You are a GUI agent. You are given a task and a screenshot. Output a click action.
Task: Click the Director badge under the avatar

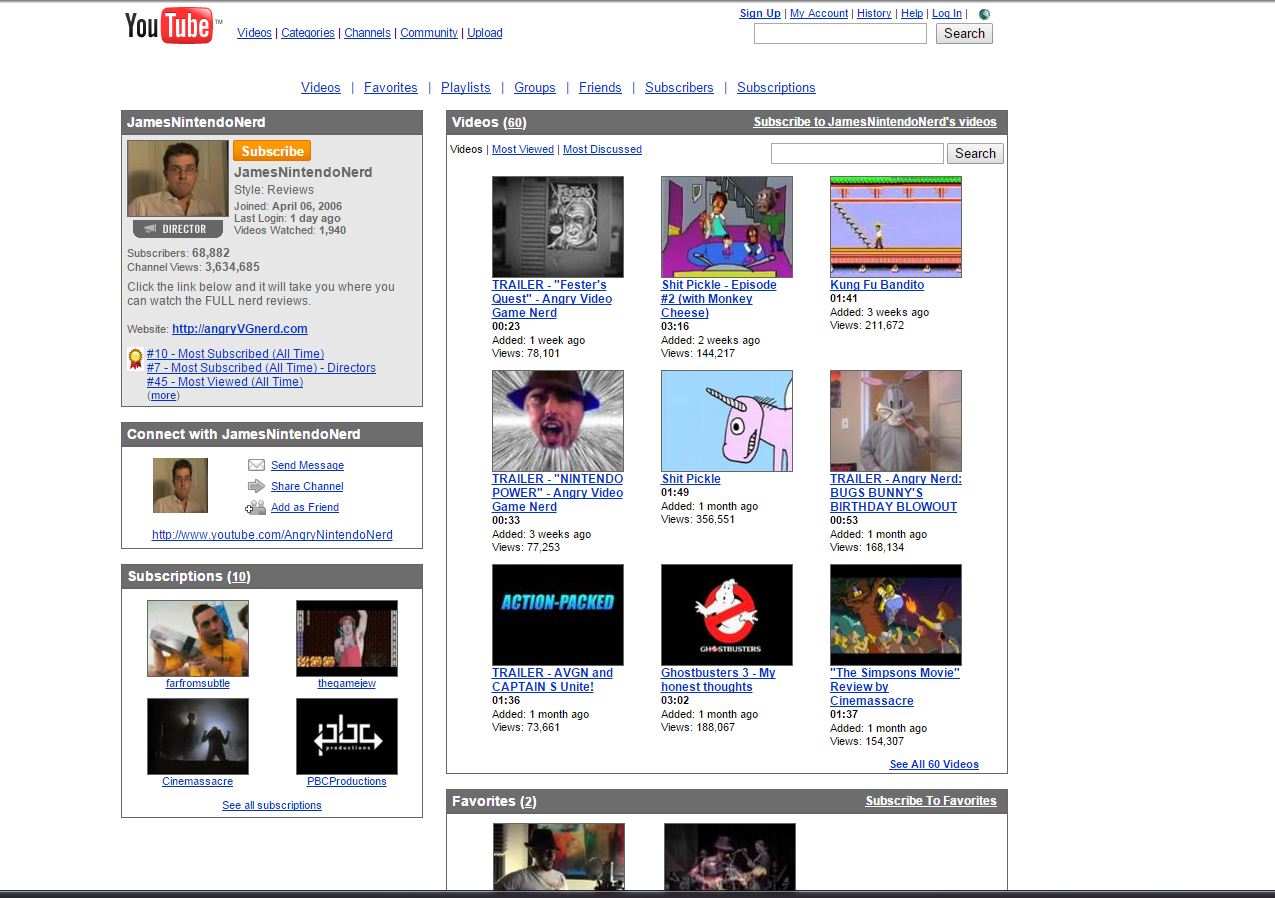click(x=177, y=229)
